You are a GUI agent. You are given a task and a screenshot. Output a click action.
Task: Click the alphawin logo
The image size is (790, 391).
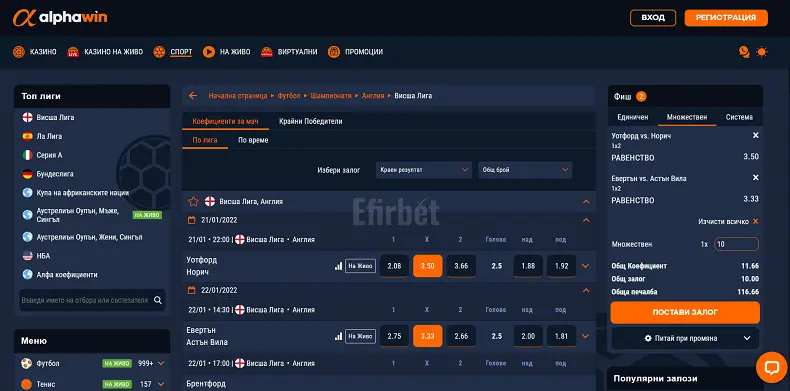[x=60, y=18]
